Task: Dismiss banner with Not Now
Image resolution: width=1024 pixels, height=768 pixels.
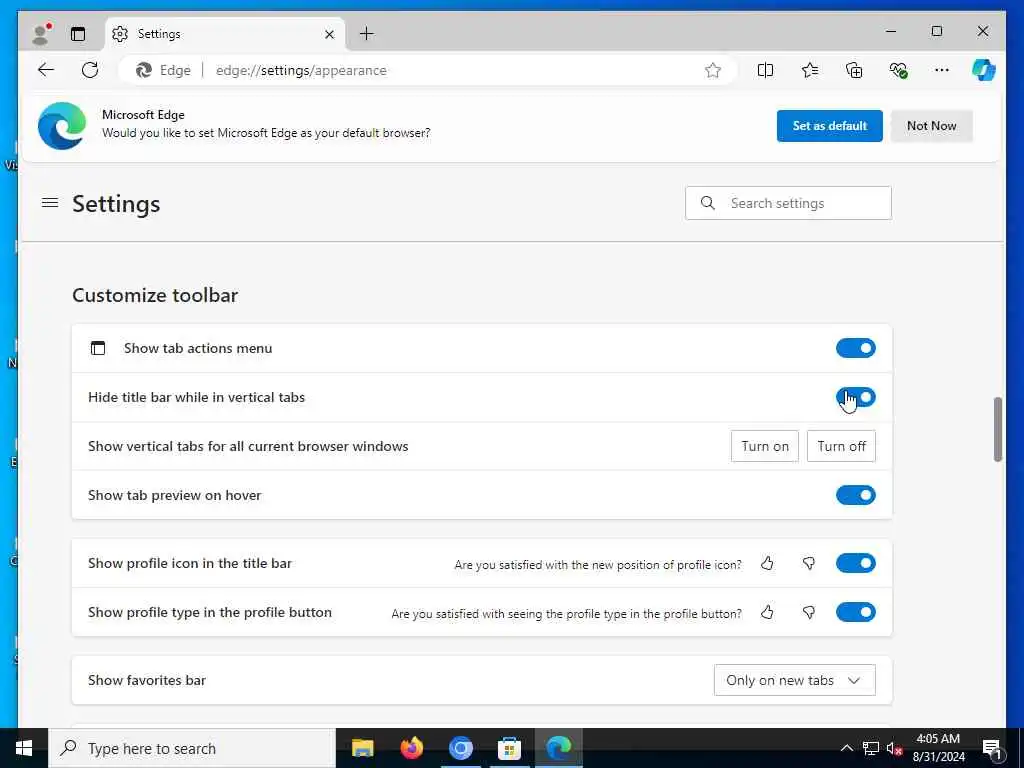Action: point(932,126)
